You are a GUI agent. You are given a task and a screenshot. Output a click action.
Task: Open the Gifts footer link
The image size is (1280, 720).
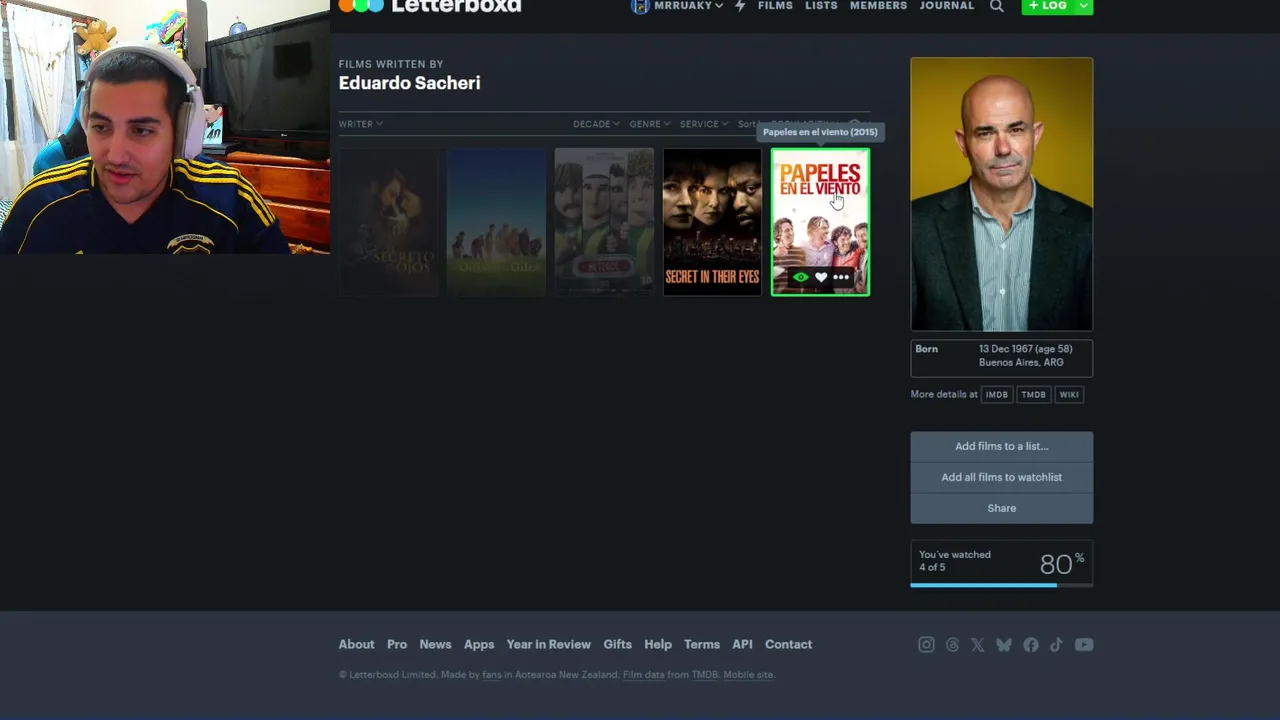(617, 645)
